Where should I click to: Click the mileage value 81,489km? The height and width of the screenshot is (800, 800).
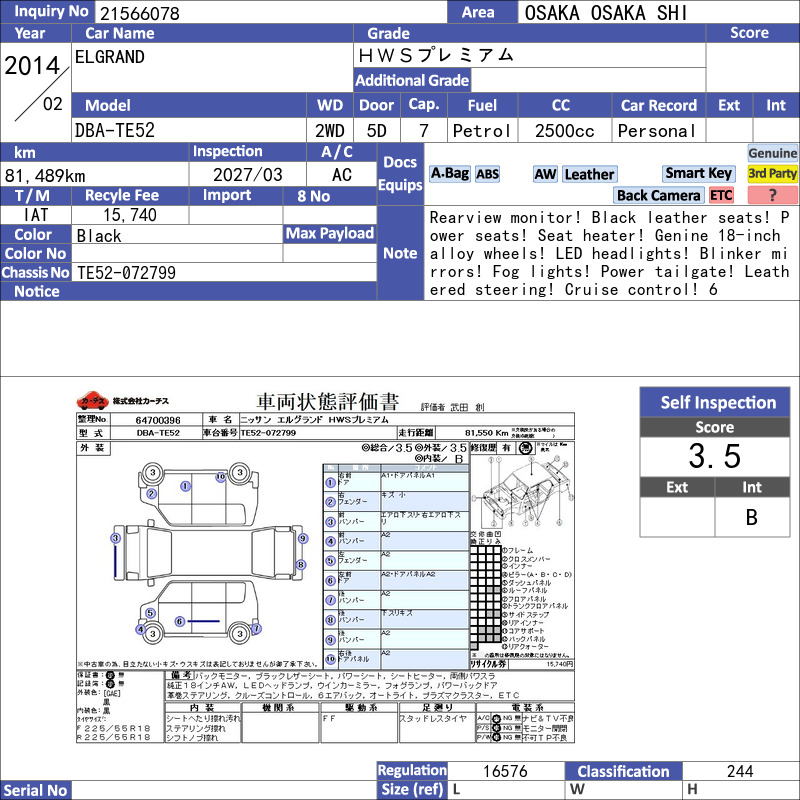coord(45,176)
